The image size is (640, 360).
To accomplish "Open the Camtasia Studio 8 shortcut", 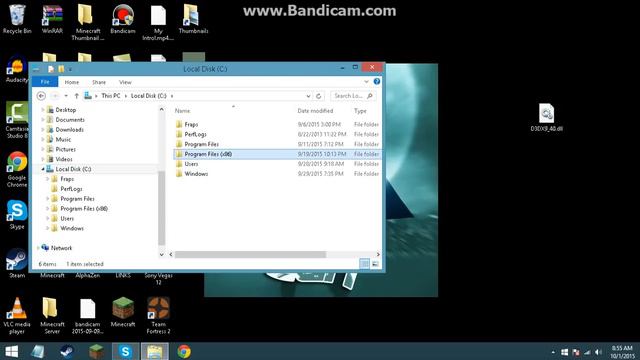I will 17,120.
